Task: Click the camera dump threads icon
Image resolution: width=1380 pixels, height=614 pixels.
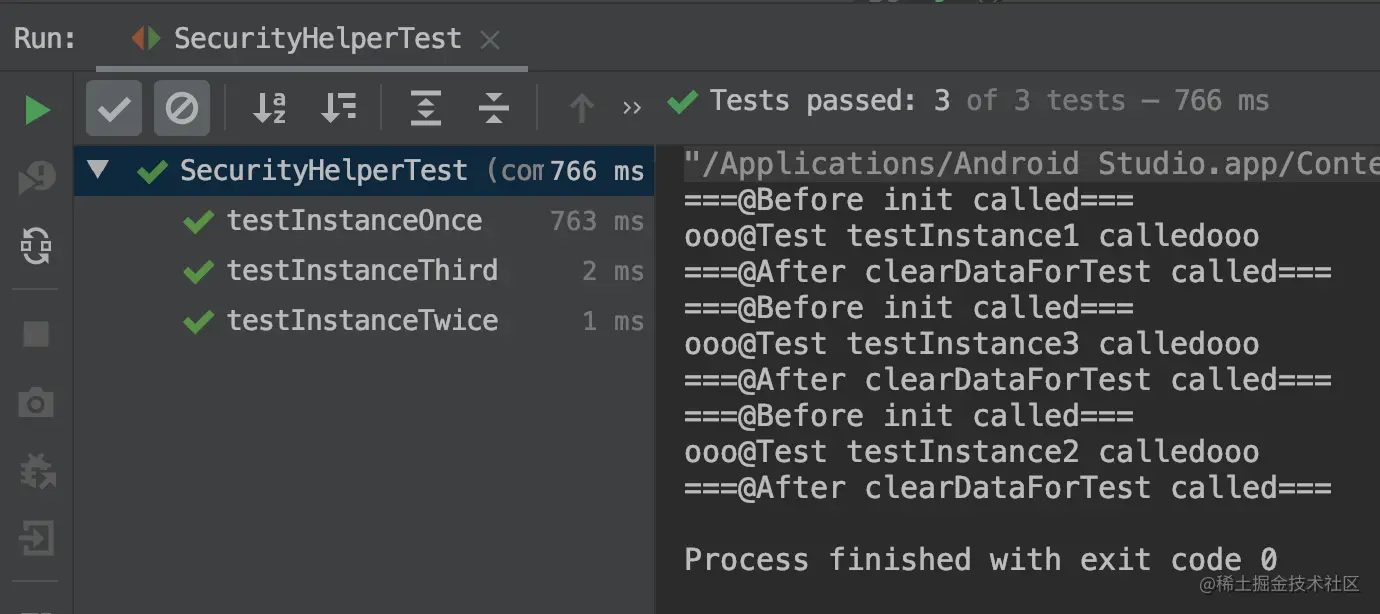Action: (x=37, y=402)
